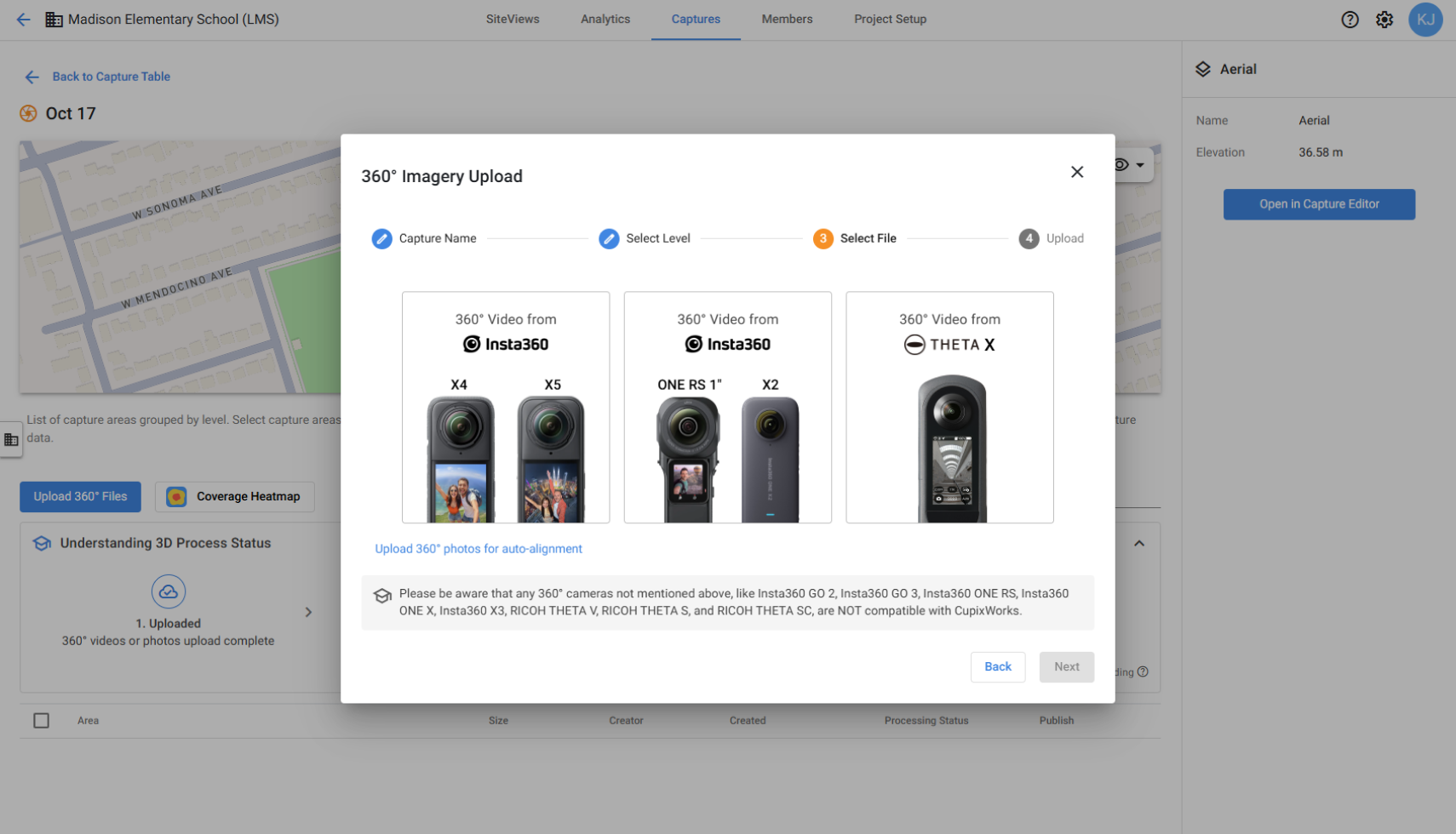
Task: Close the 360° Imagery Upload dialog
Action: [x=1077, y=172]
